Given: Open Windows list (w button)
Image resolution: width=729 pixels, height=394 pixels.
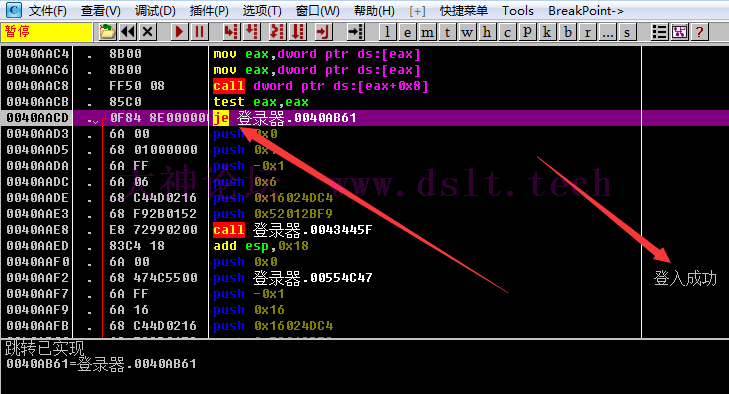Looking at the screenshot, I should click(467, 32).
